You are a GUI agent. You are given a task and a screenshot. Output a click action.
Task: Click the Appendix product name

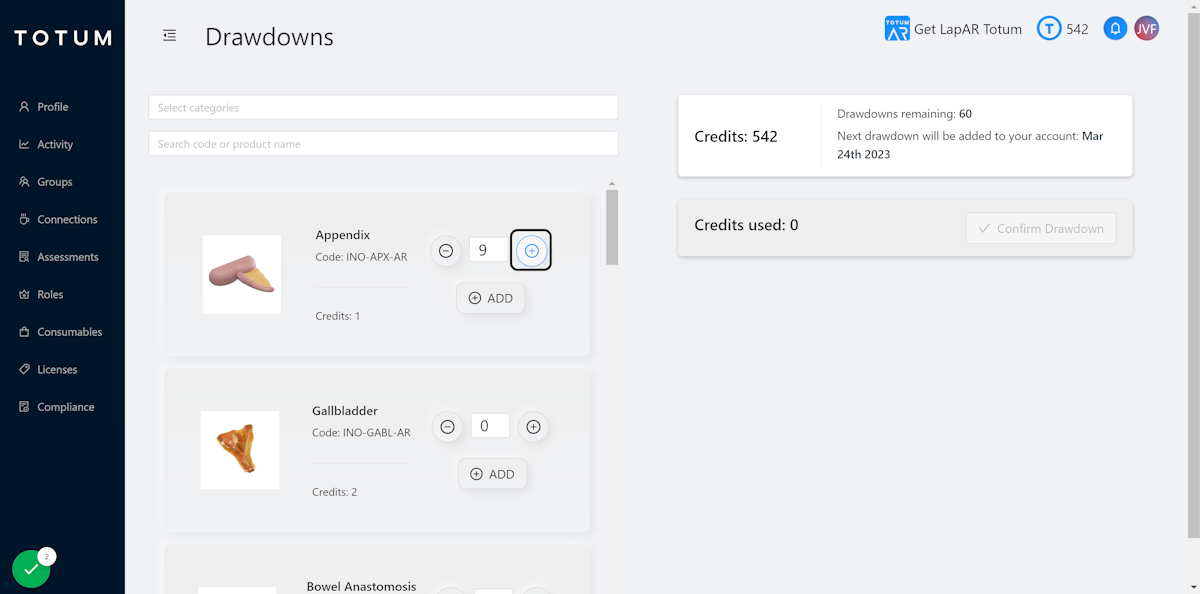coord(343,235)
